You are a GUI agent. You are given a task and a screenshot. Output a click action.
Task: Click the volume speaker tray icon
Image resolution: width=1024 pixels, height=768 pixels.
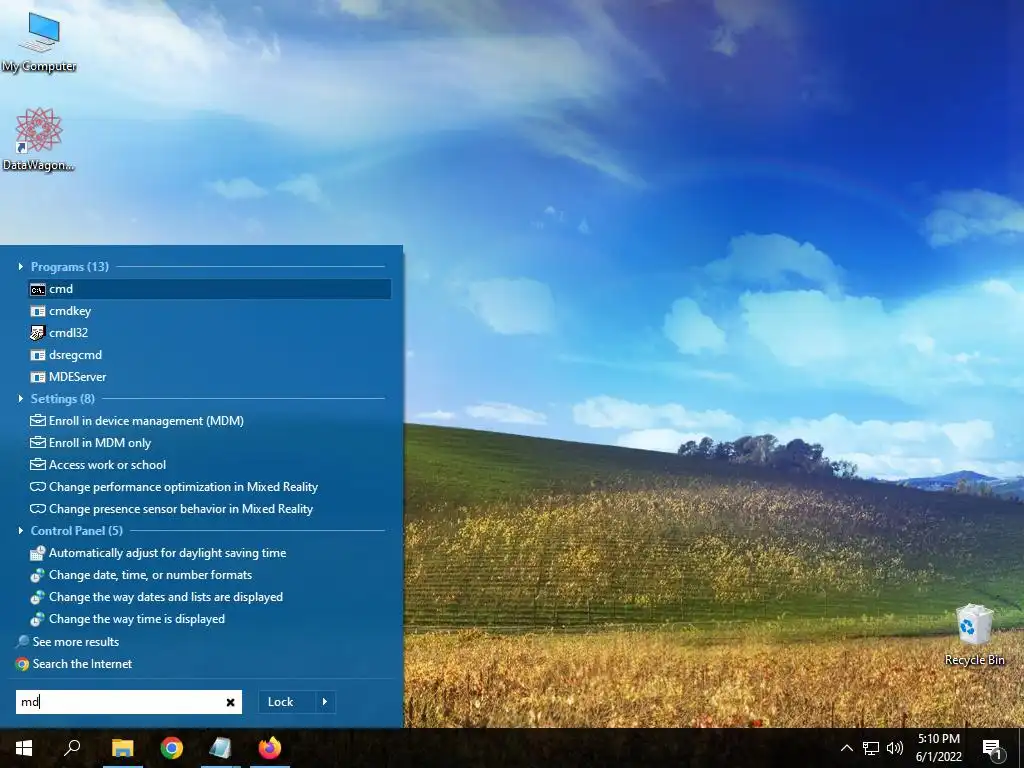[895, 748]
